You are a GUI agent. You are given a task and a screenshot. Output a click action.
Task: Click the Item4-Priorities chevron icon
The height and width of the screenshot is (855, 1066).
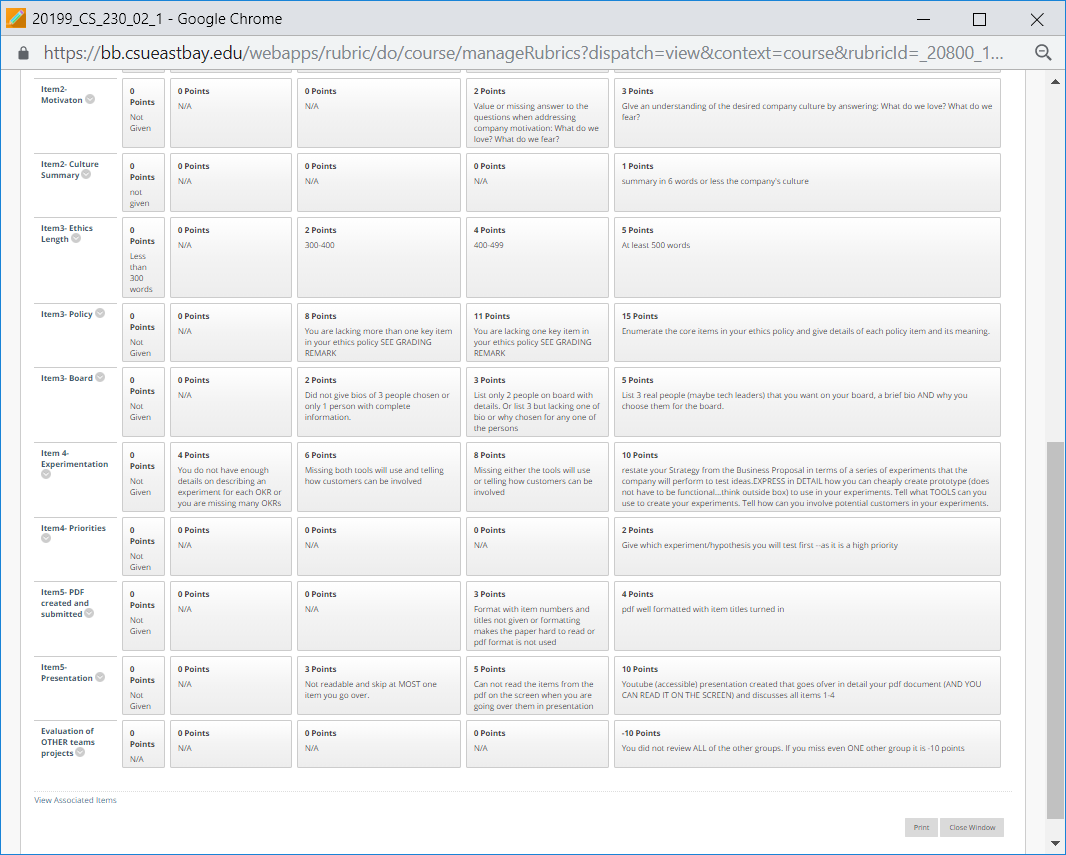pos(46,539)
